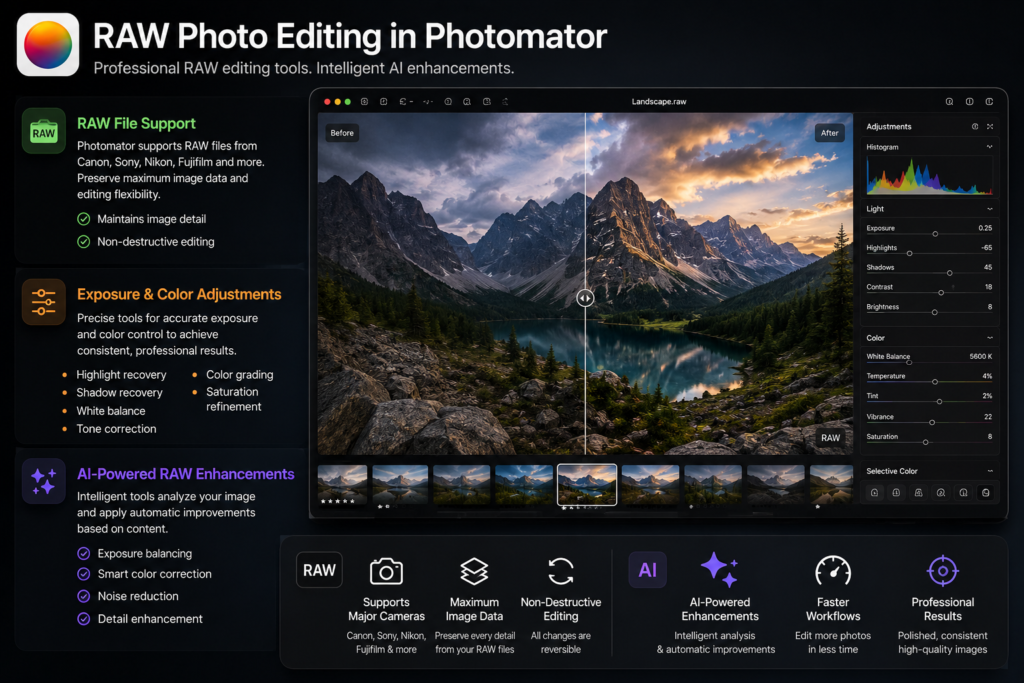This screenshot has height=683, width=1024.
Task: Toggle the Exposure balancing checkmark
Action: [x=84, y=553]
